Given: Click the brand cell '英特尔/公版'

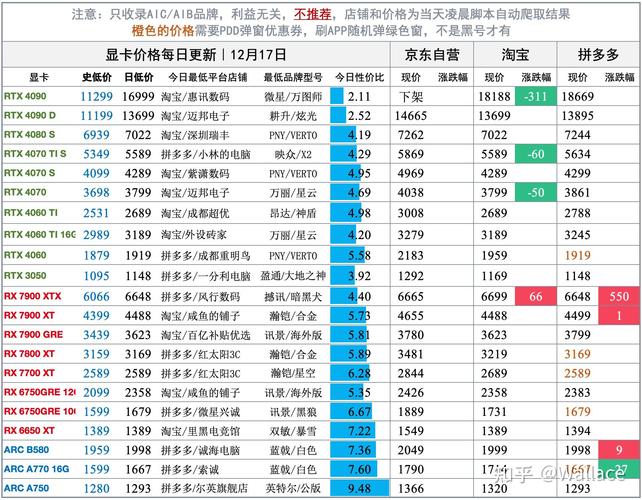Looking at the screenshot, I should click(x=293, y=489).
